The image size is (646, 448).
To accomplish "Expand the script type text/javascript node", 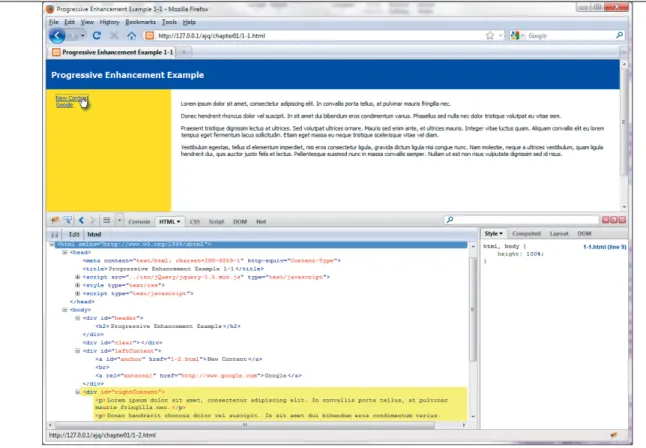I will point(77,293).
